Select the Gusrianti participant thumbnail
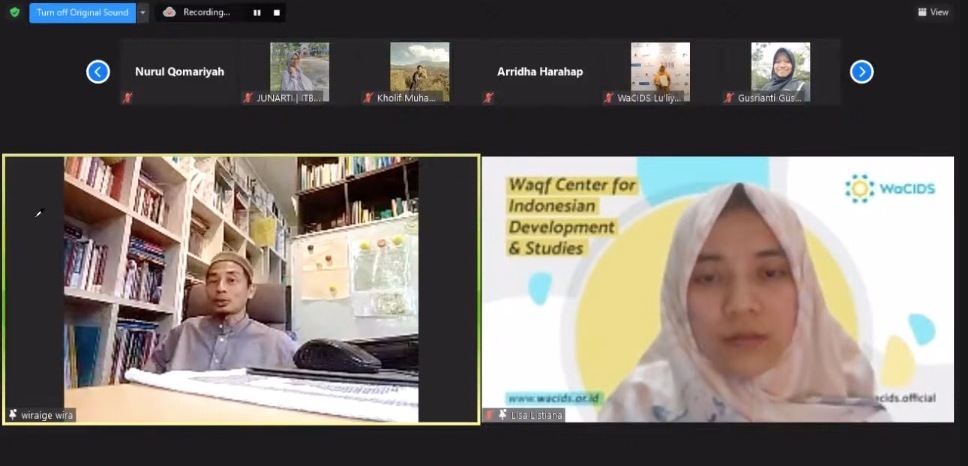This screenshot has width=968, height=466. pos(780,72)
